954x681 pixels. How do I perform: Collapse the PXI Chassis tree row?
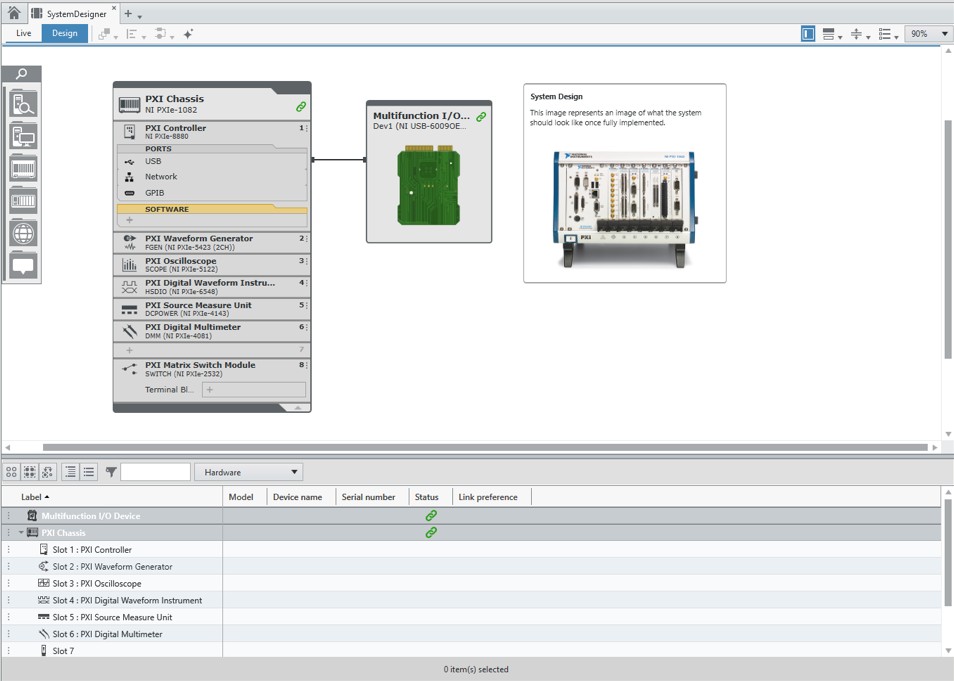(x=21, y=533)
